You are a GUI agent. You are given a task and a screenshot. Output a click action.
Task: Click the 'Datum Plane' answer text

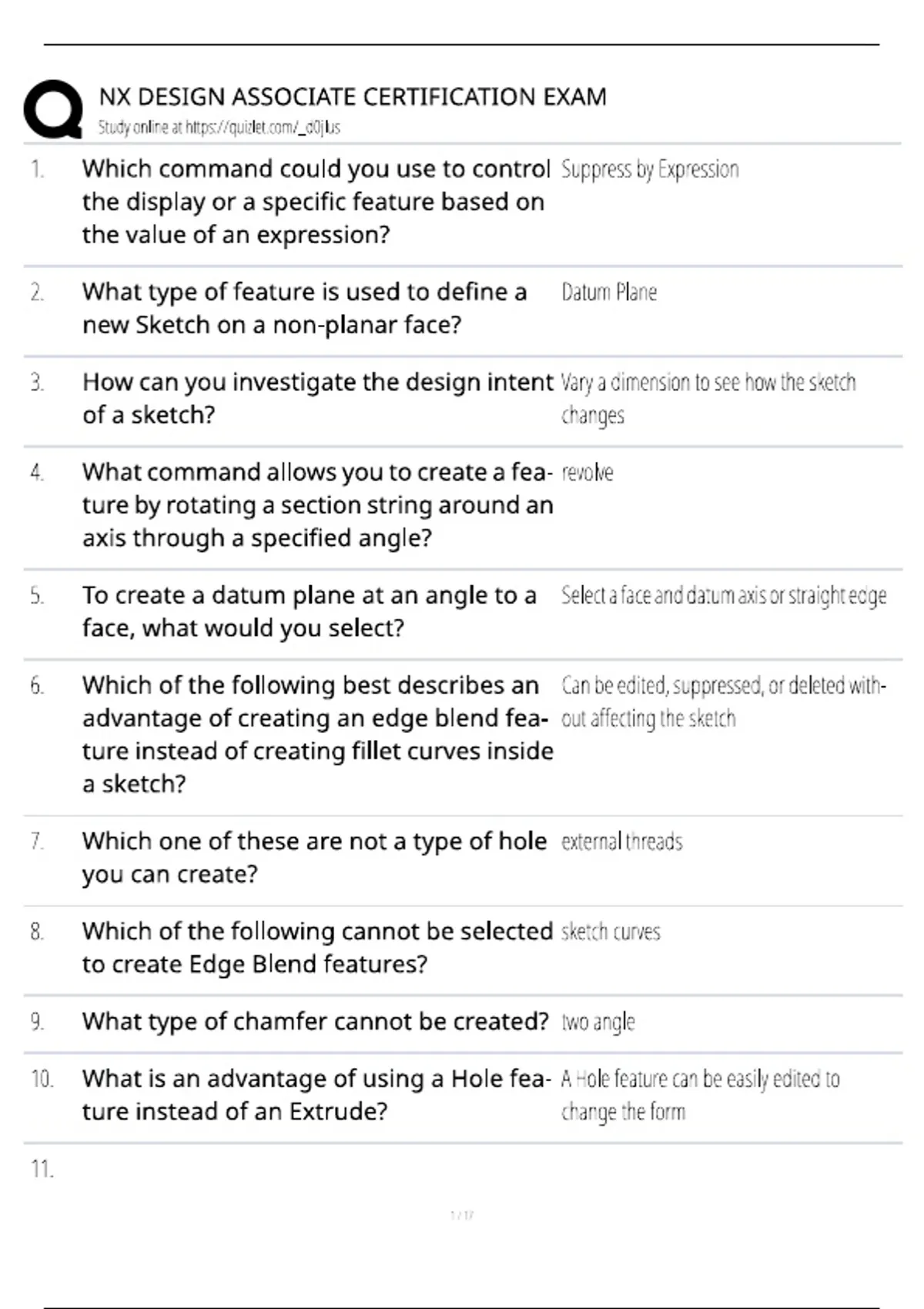click(x=609, y=293)
